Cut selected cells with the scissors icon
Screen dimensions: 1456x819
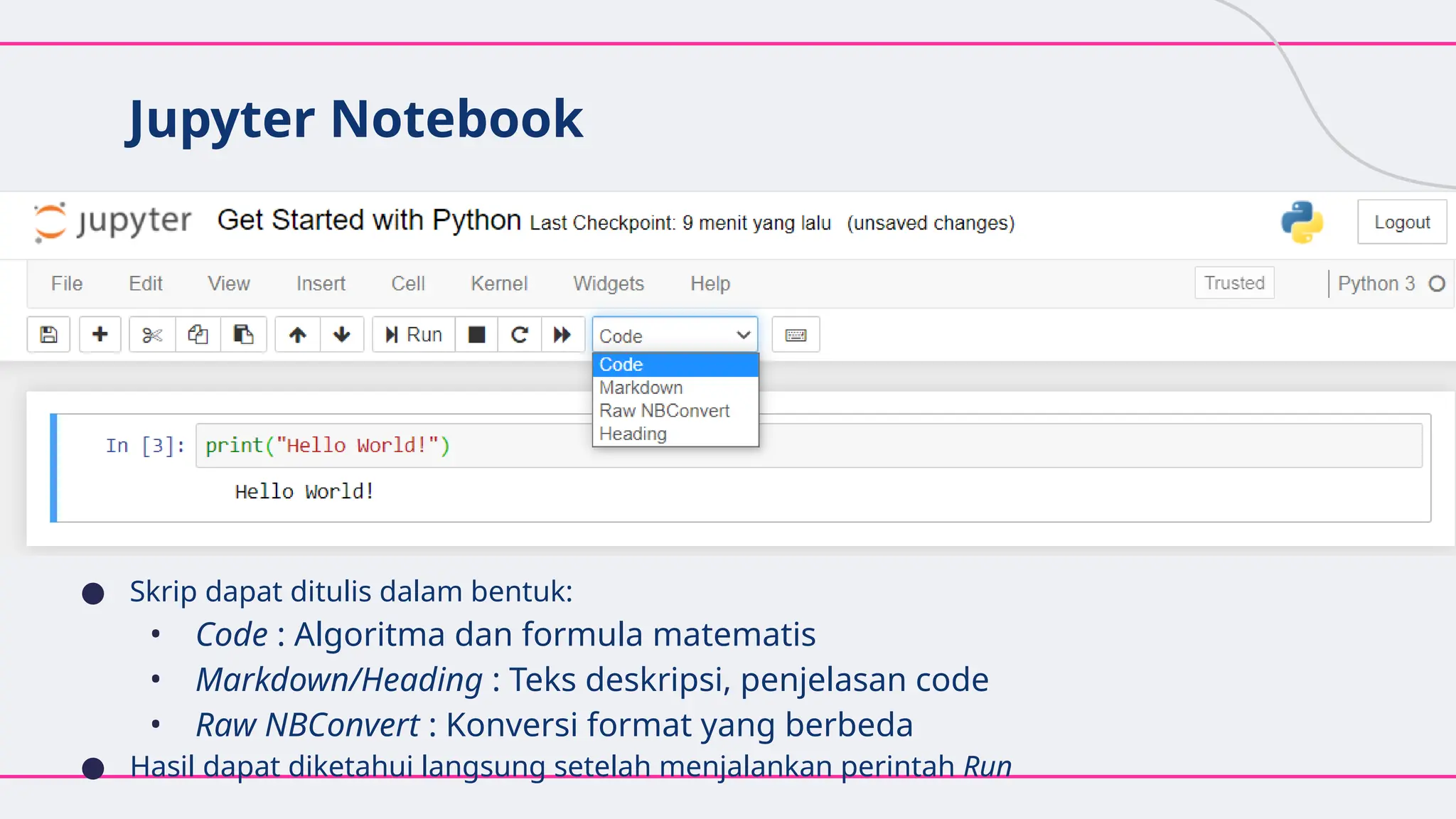[x=152, y=334]
